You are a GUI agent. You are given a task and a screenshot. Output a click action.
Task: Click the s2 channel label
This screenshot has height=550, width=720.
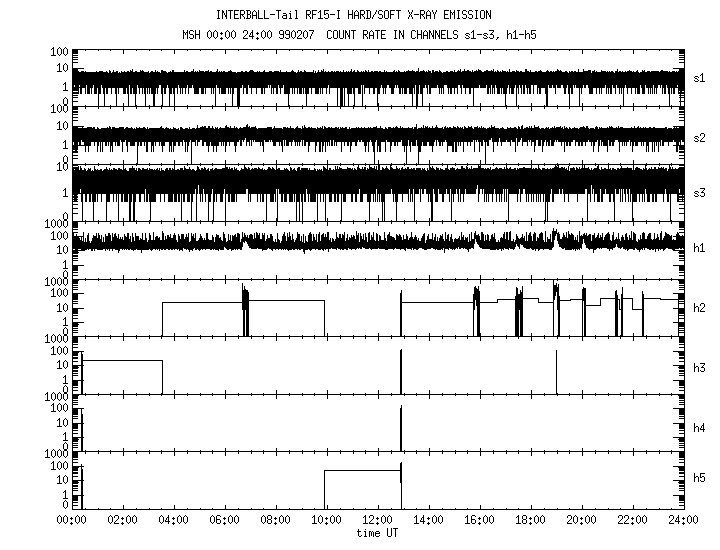[702, 137]
